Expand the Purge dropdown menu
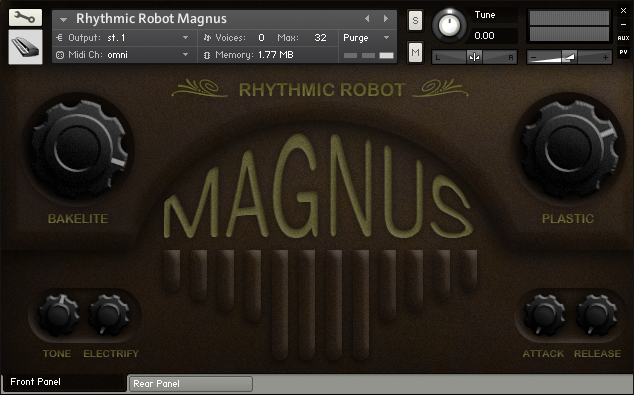The width and height of the screenshot is (634, 395). (x=367, y=38)
